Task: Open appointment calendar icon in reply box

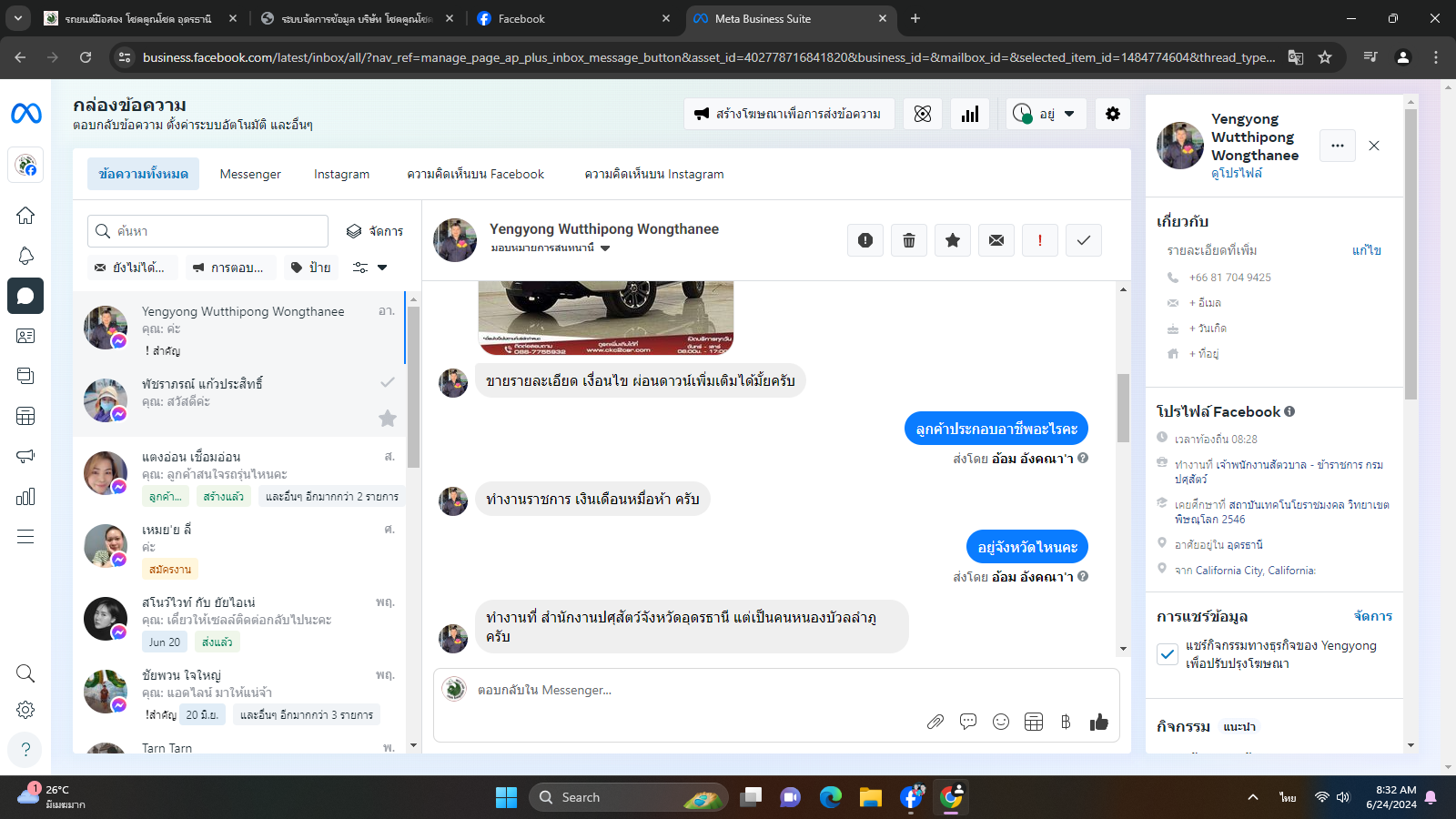Action: coord(1034,722)
